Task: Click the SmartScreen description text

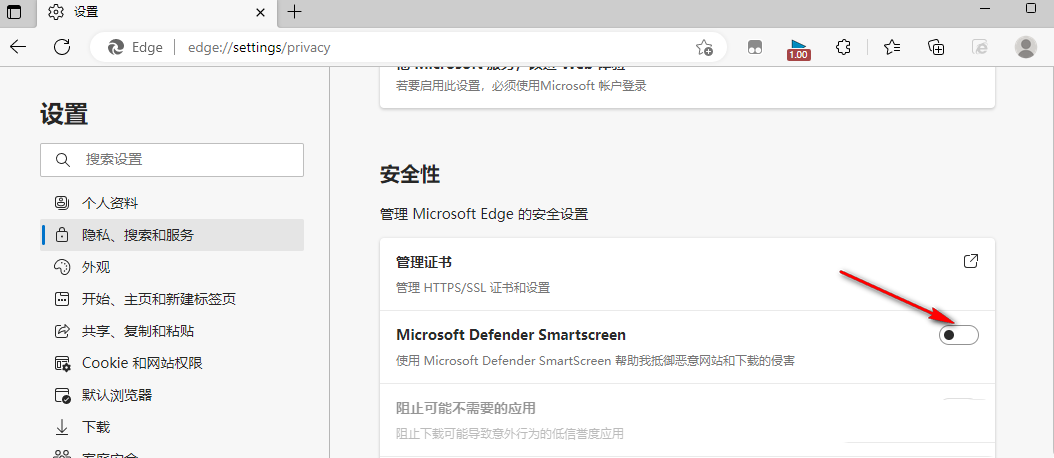Action: point(596,361)
